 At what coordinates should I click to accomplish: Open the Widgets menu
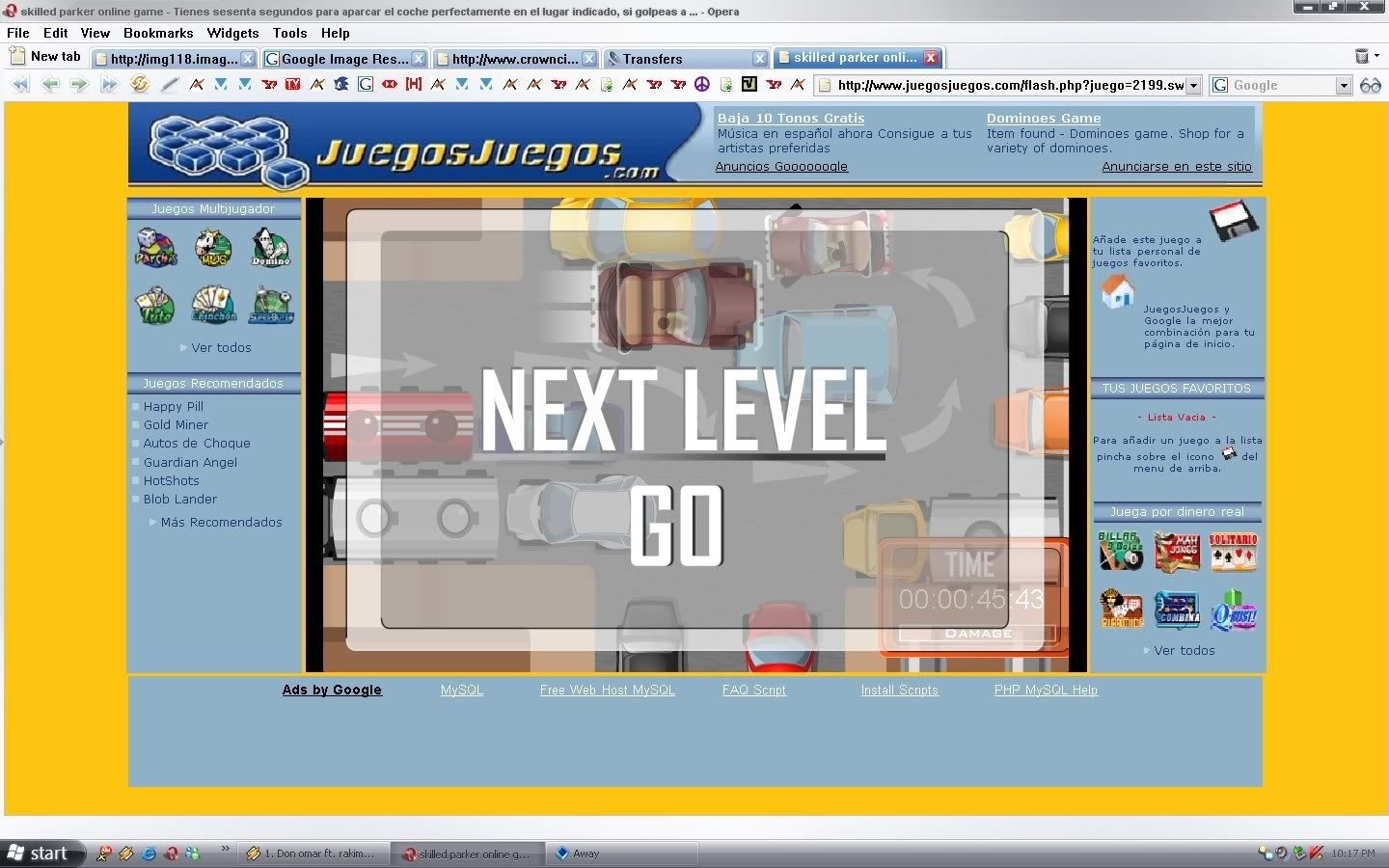pyautogui.click(x=232, y=33)
